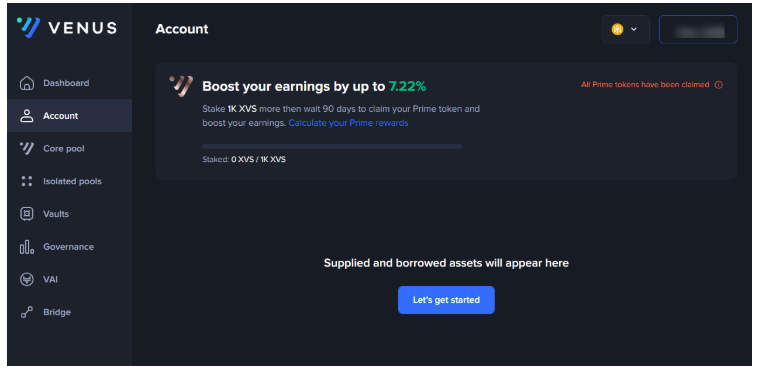Click the Let's get started button
The height and width of the screenshot is (372, 758).
(x=446, y=300)
